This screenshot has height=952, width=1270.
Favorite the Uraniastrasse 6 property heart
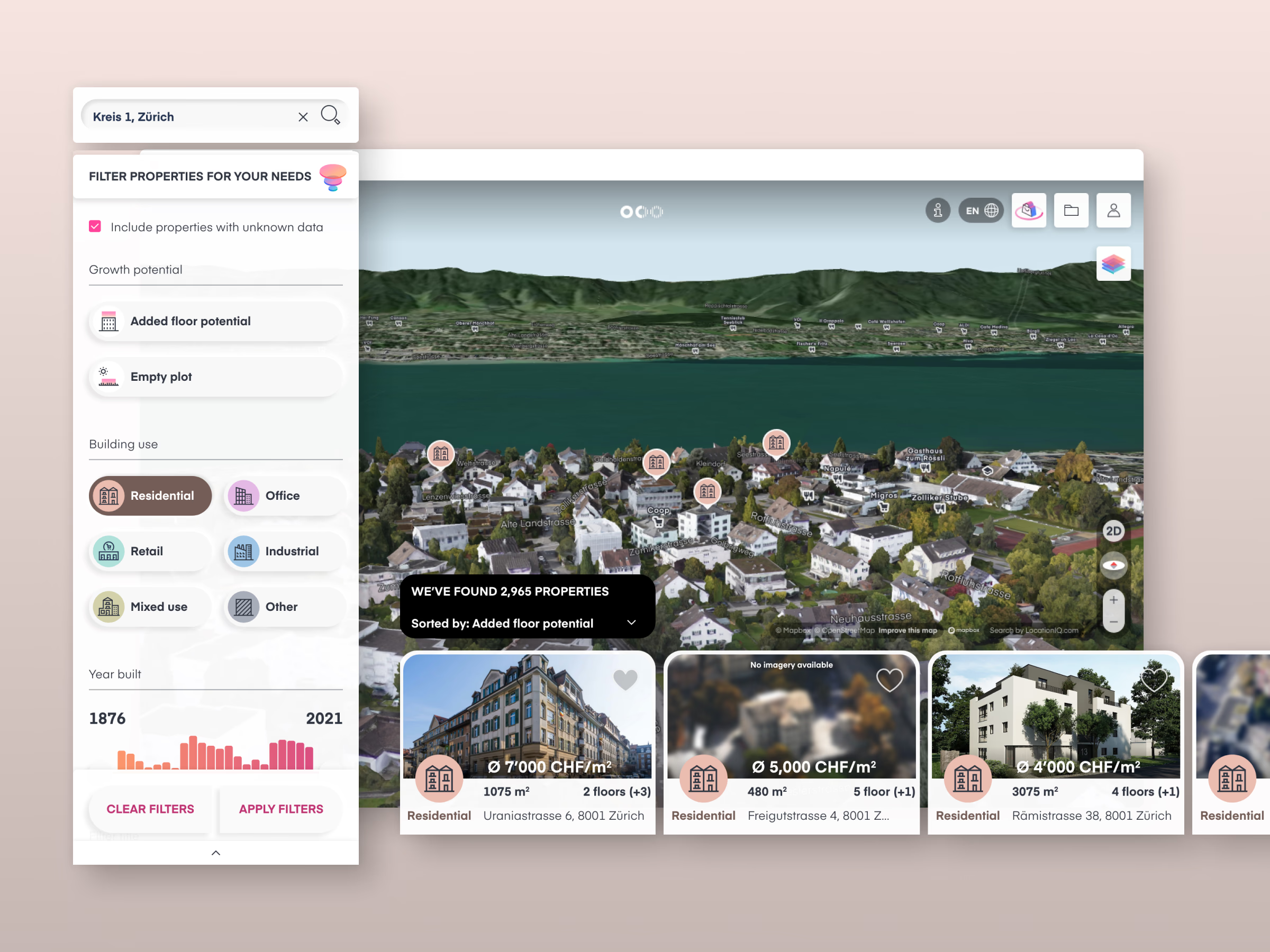625,680
